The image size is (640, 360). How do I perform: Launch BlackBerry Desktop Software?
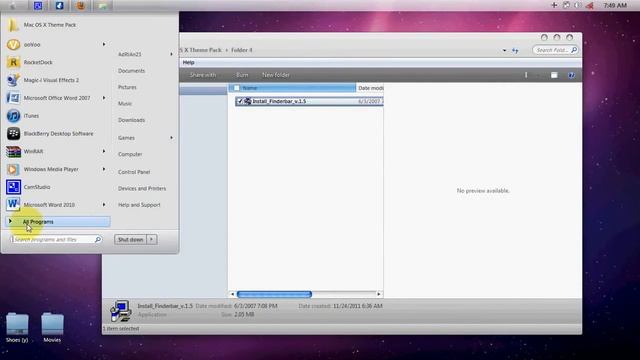tap(58, 133)
